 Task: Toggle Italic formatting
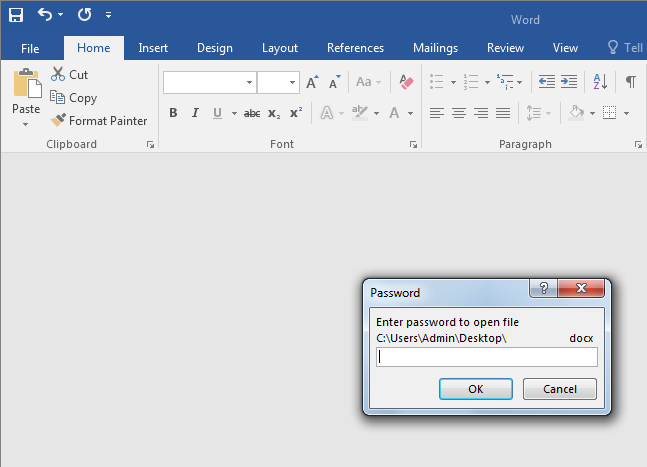pos(195,113)
